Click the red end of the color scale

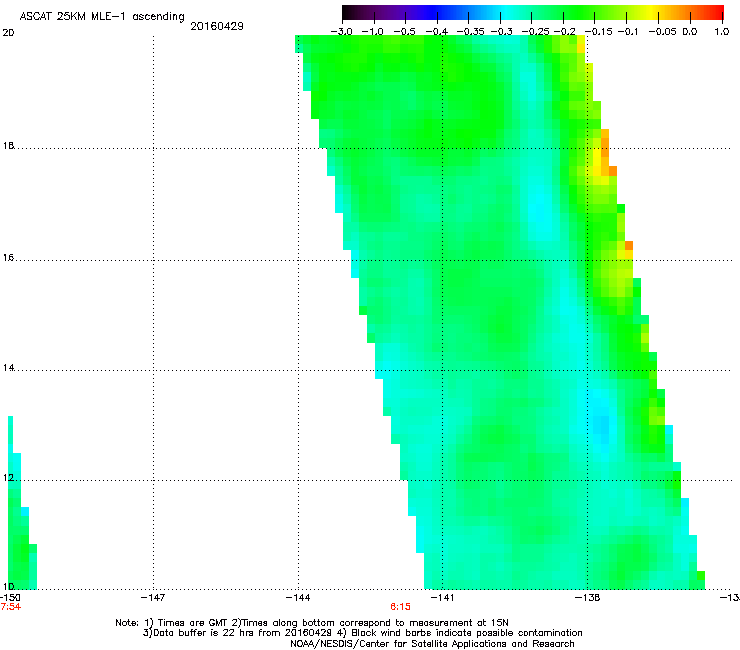pos(715,12)
